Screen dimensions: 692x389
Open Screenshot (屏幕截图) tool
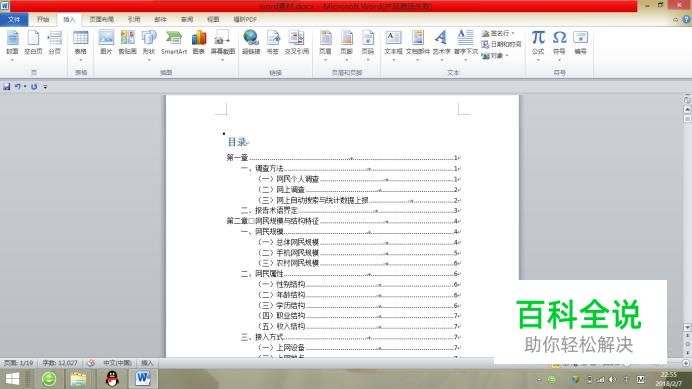222,45
